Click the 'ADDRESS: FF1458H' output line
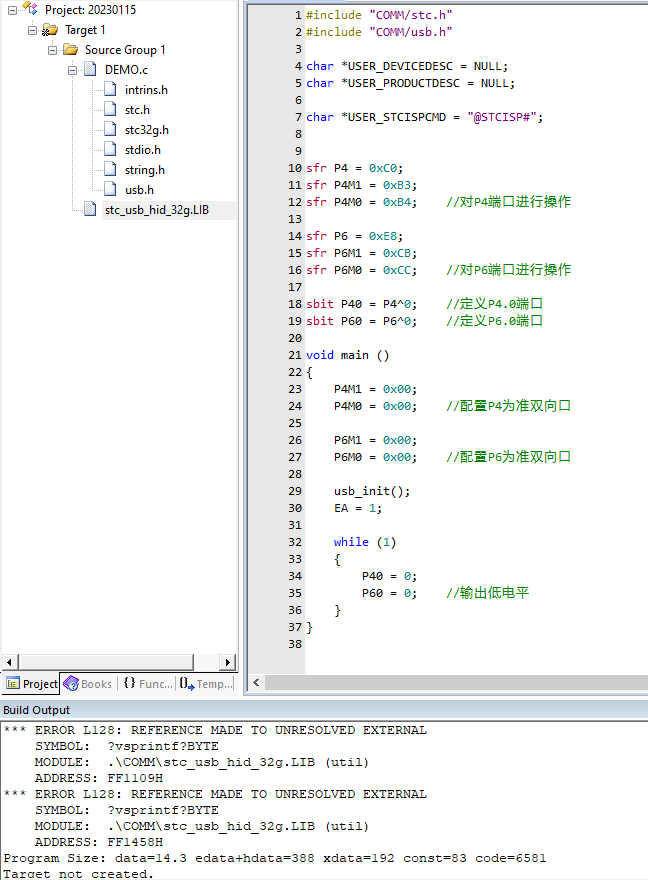This screenshot has height=880, width=648. [99, 842]
